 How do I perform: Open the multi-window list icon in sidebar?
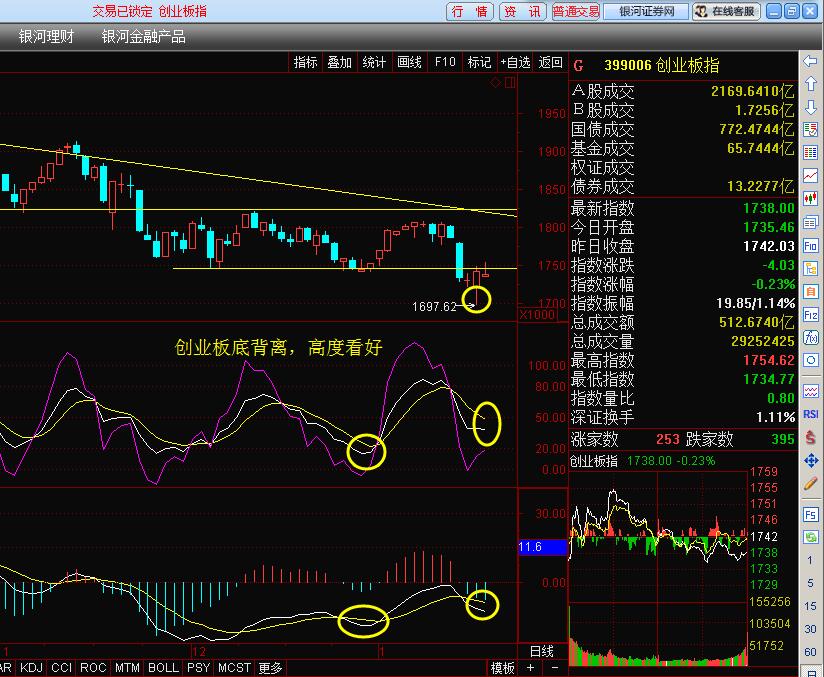tap(810, 222)
